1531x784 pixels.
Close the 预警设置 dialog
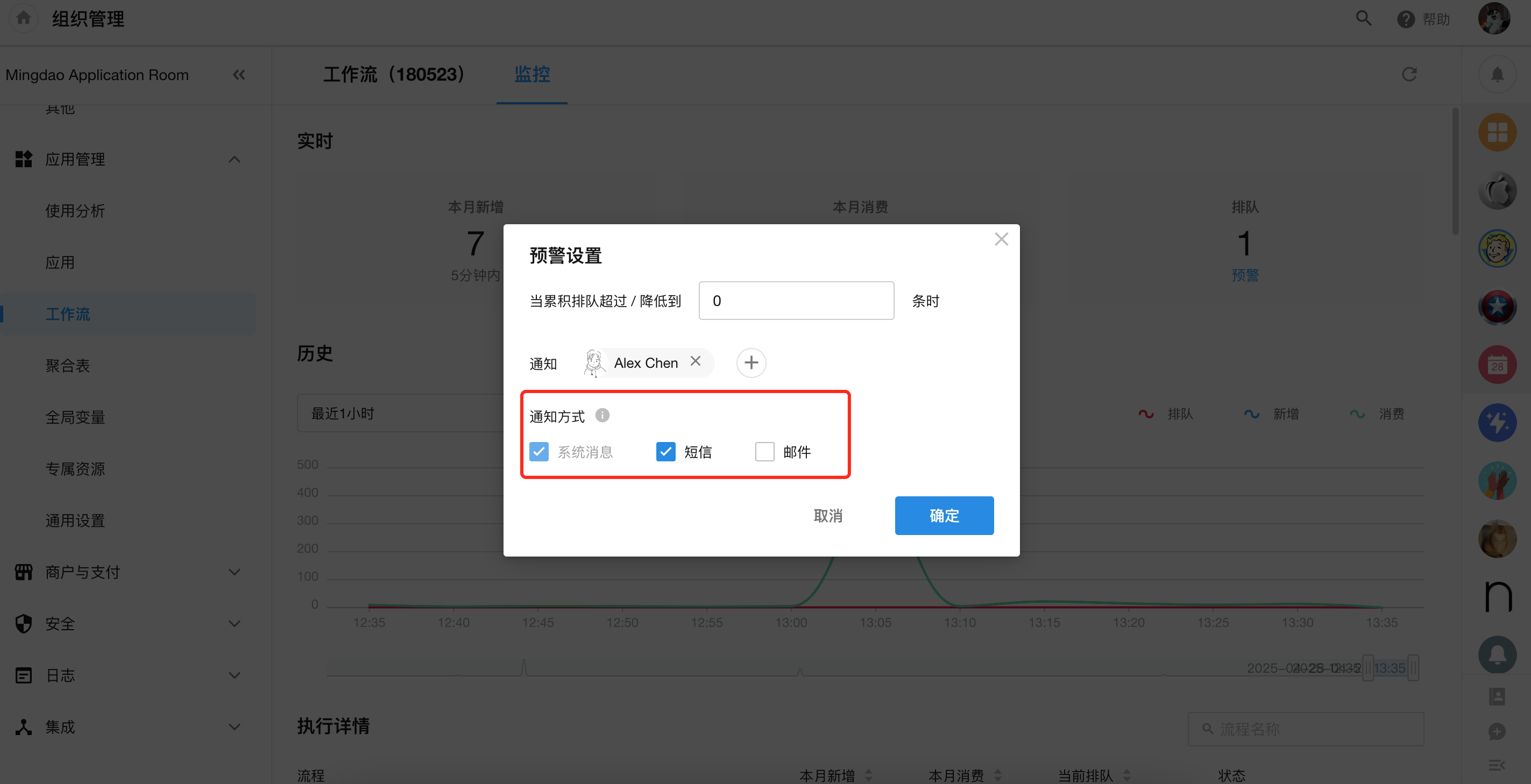click(1002, 239)
